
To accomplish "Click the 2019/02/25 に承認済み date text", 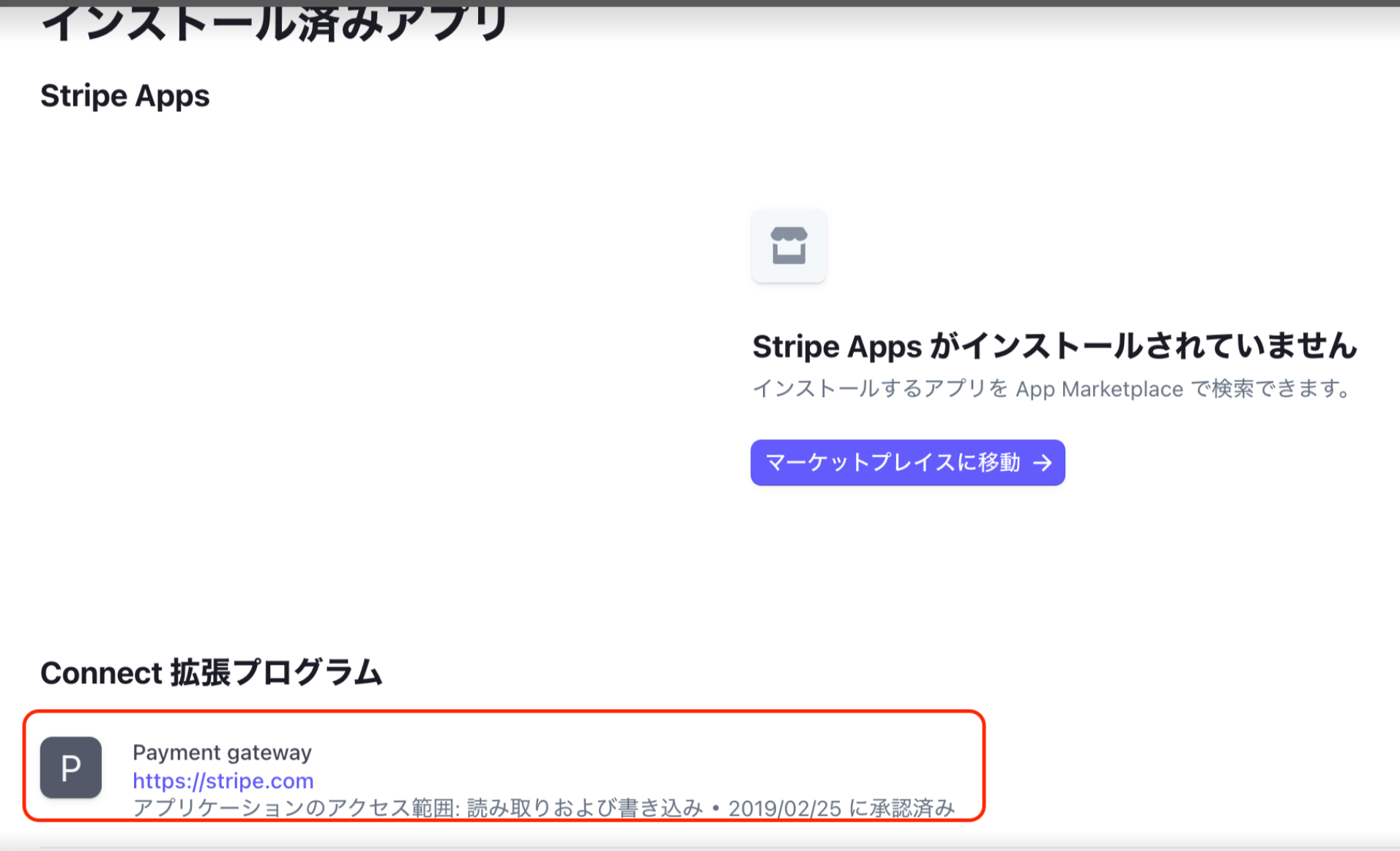I will pos(841,808).
